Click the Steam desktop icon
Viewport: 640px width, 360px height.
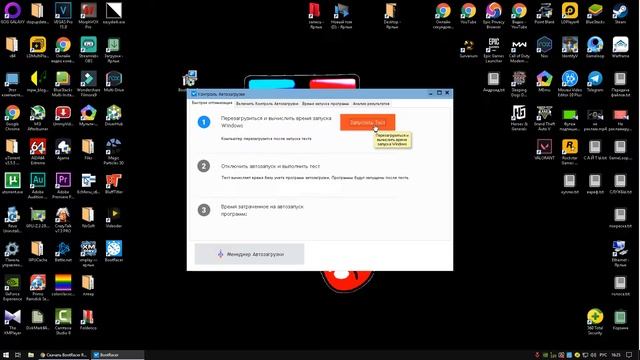click(620, 13)
